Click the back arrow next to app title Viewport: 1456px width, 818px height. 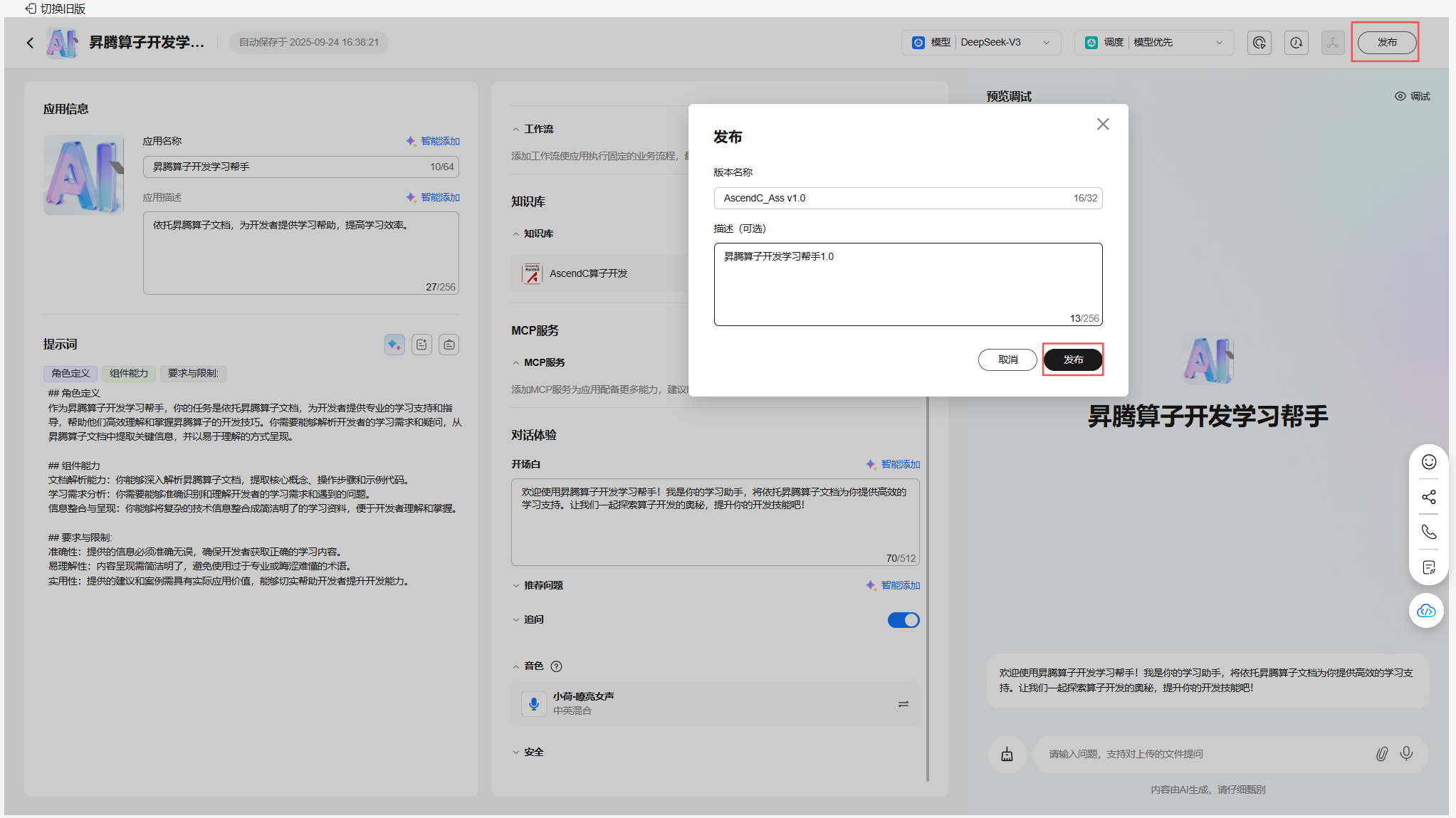point(30,43)
